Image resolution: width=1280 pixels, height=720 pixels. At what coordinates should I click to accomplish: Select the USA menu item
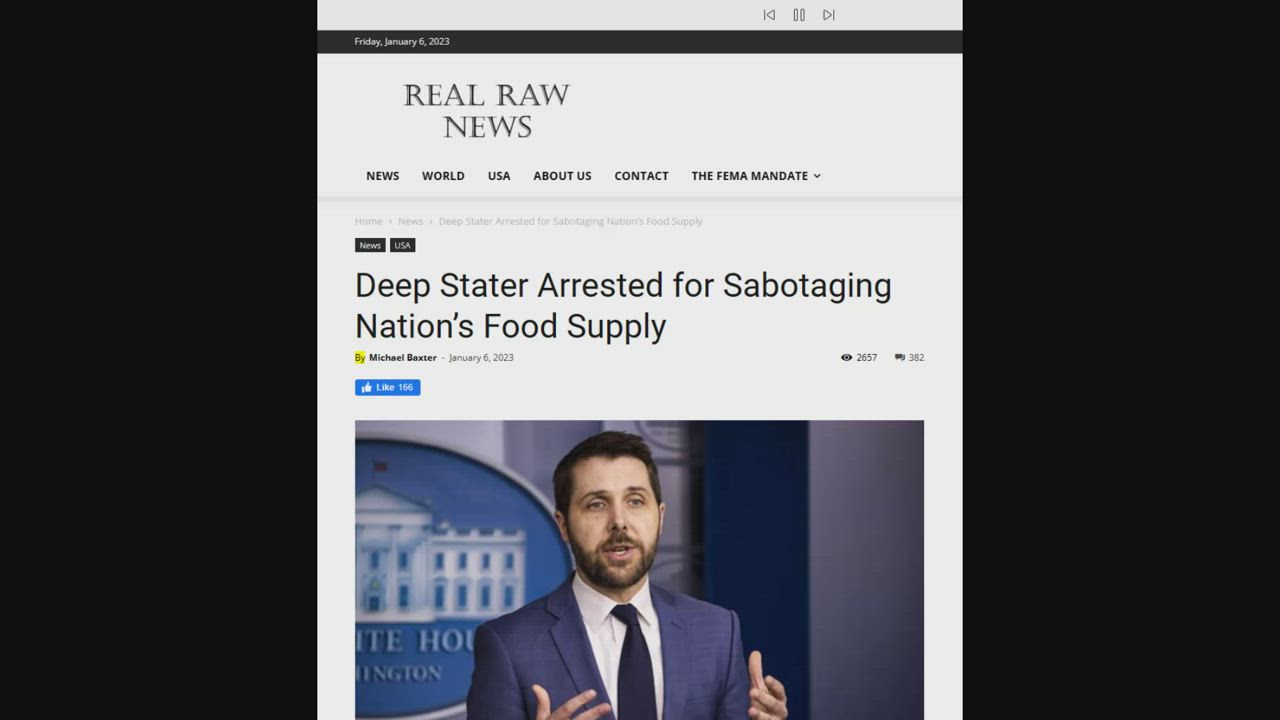coord(499,176)
